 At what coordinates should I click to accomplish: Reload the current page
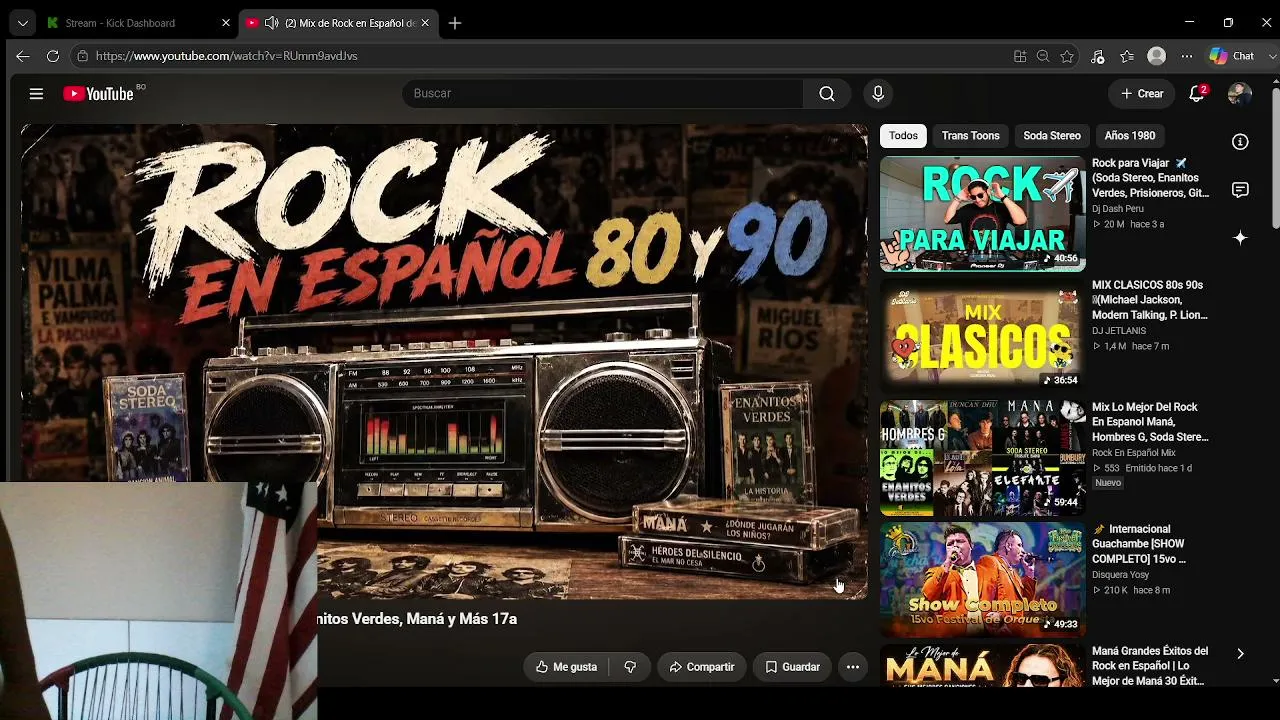(x=53, y=56)
